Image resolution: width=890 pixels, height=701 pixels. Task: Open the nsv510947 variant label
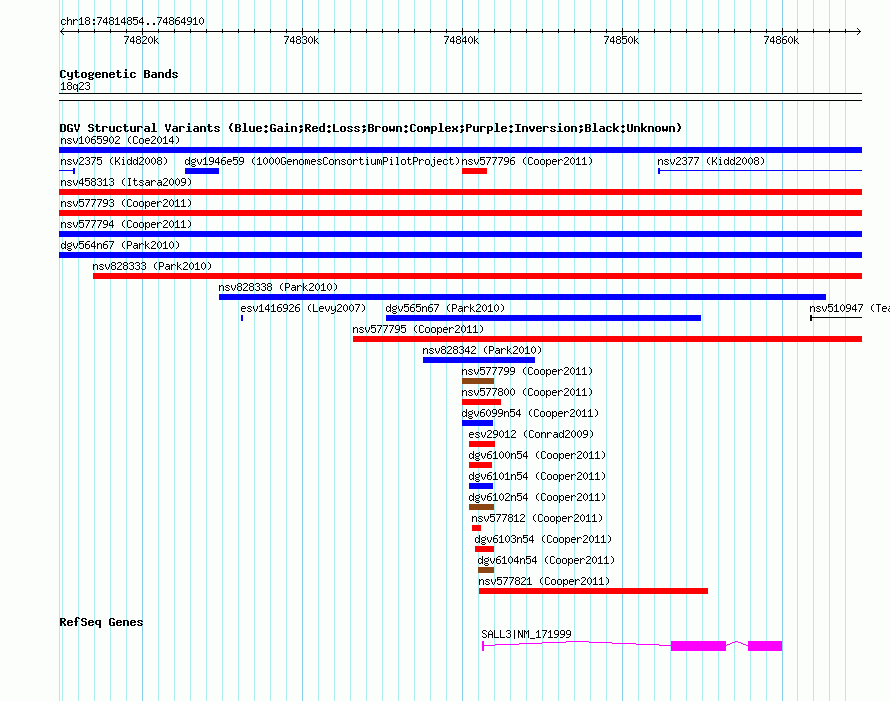tap(849, 308)
